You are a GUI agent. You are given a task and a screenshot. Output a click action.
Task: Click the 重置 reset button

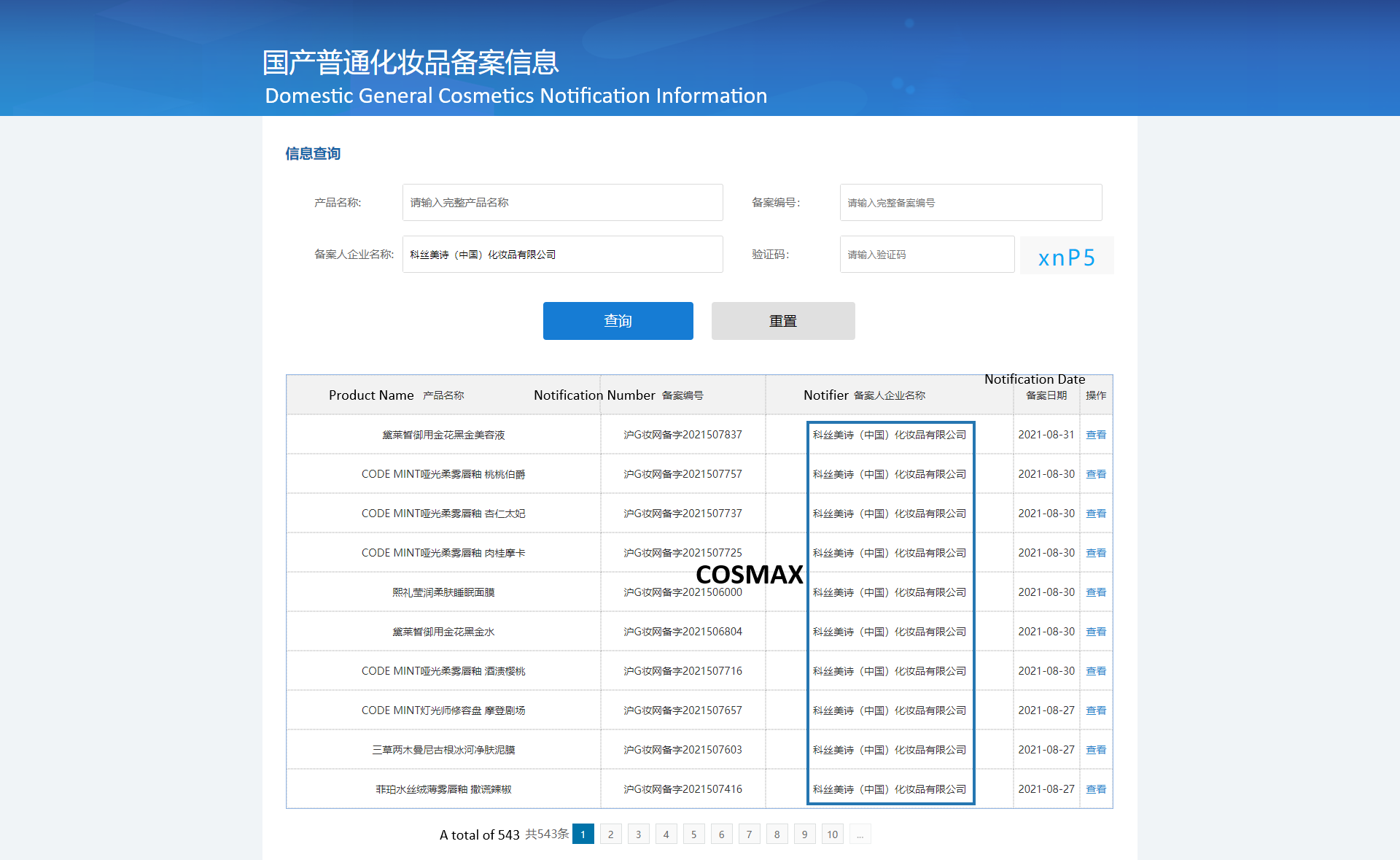[x=783, y=321]
